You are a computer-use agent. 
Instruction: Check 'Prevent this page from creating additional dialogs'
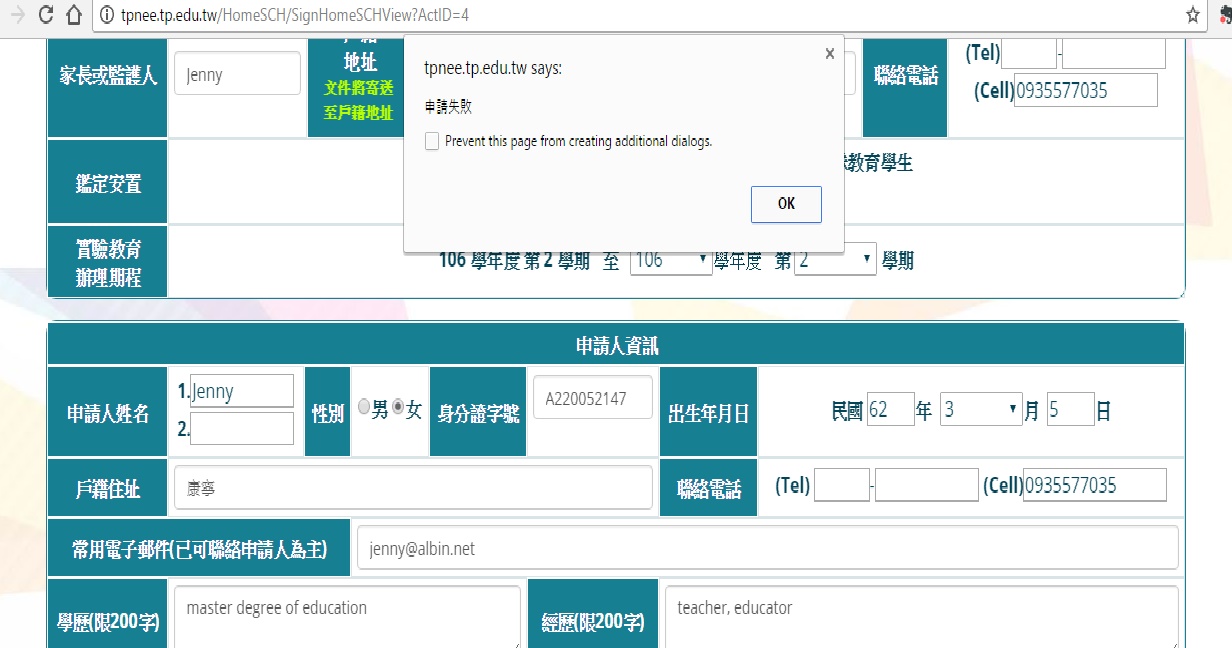point(432,141)
